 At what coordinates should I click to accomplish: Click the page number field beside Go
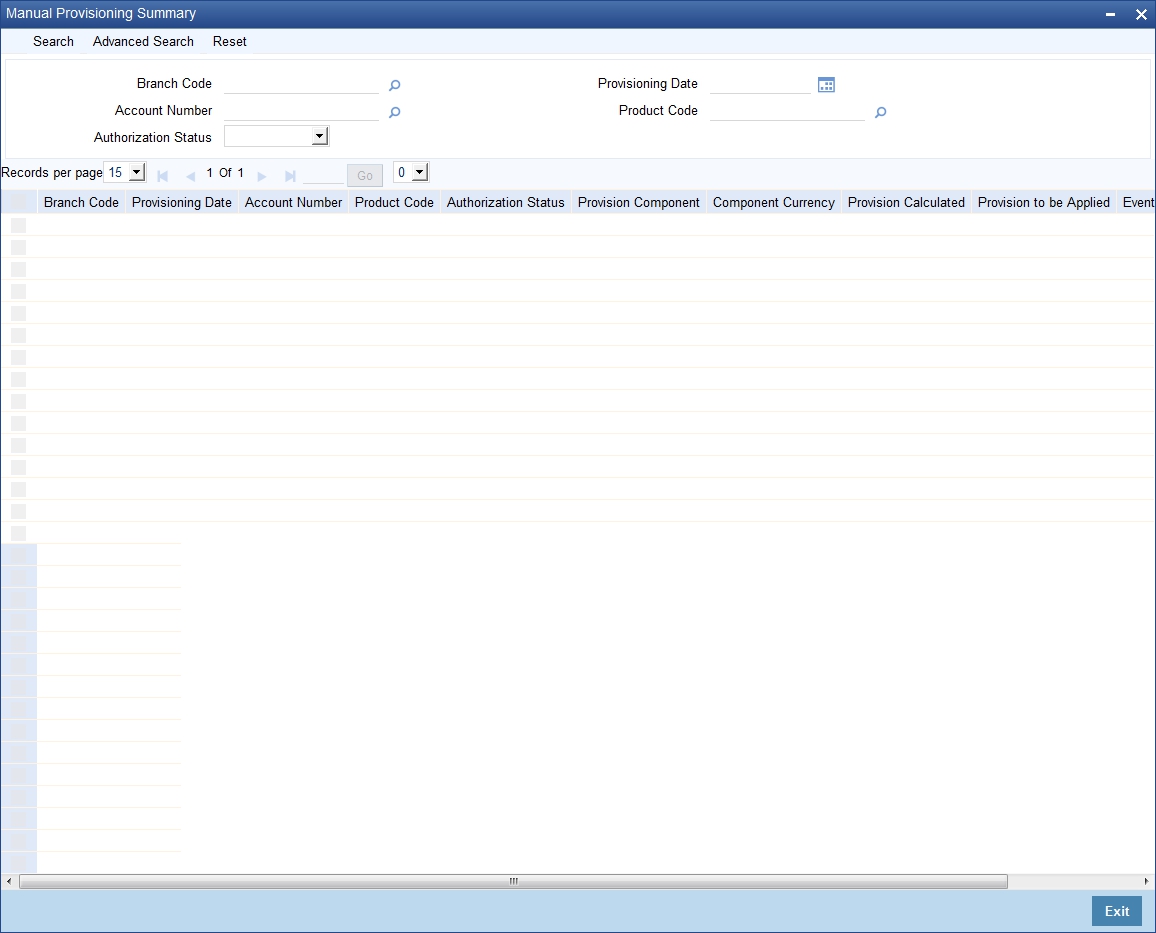323,174
